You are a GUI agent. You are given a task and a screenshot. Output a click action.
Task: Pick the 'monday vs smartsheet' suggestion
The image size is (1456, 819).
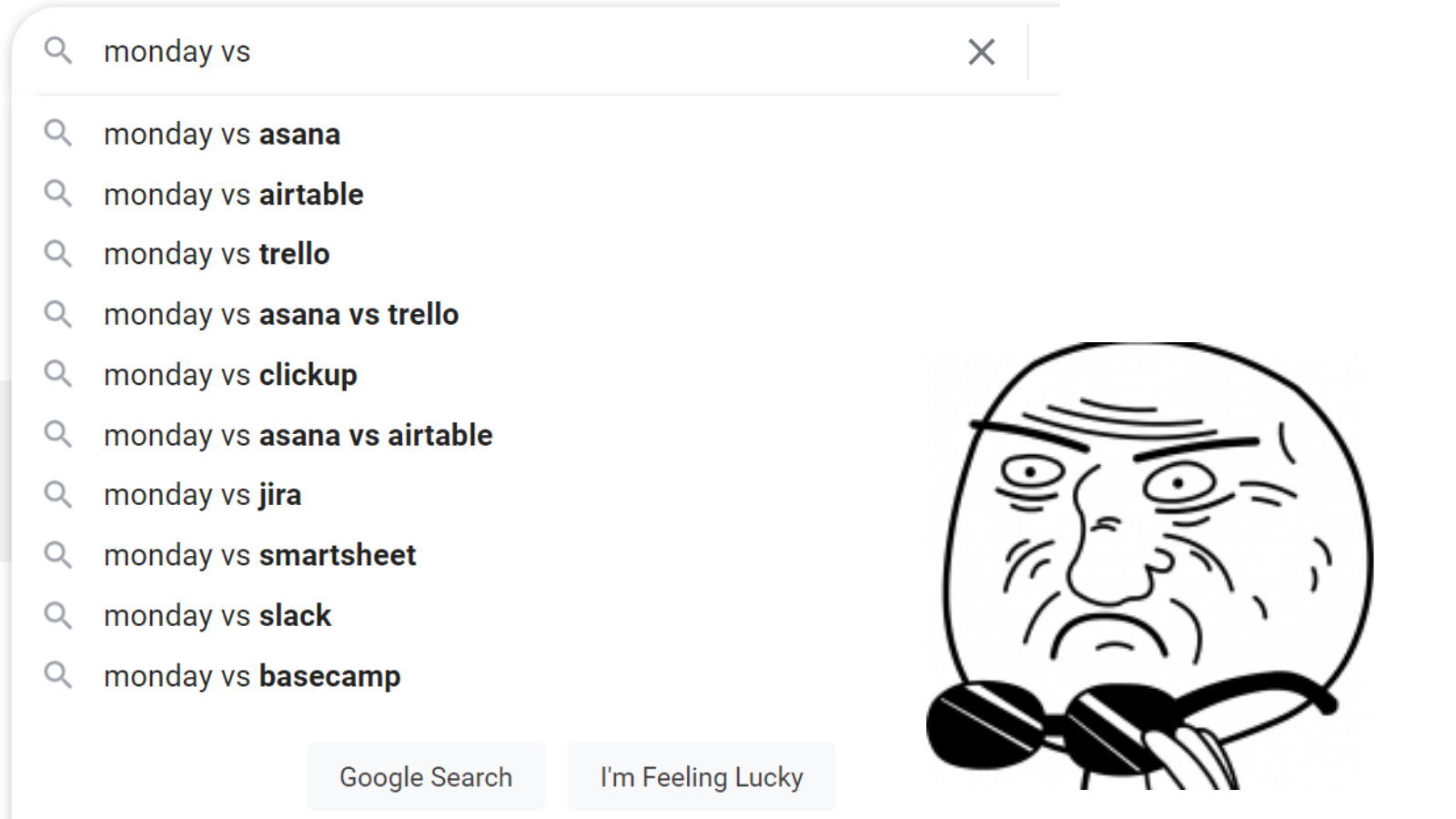coord(259,555)
